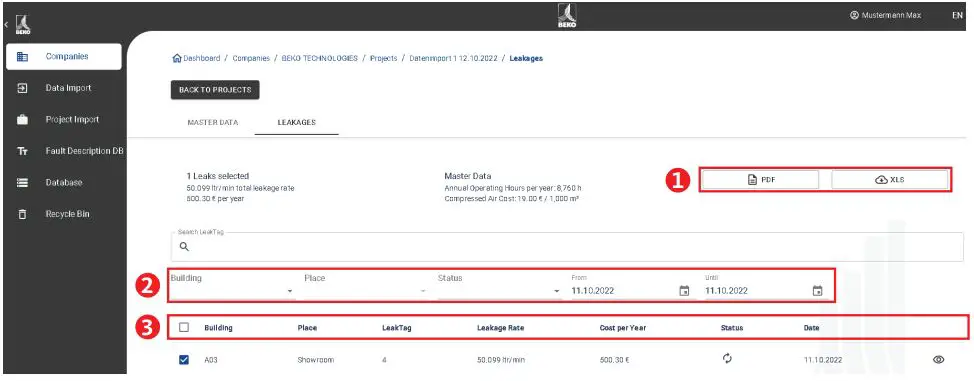Click the Recycle Bin trash icon
This screenshot has height=381, width=974.
[22, 214]
